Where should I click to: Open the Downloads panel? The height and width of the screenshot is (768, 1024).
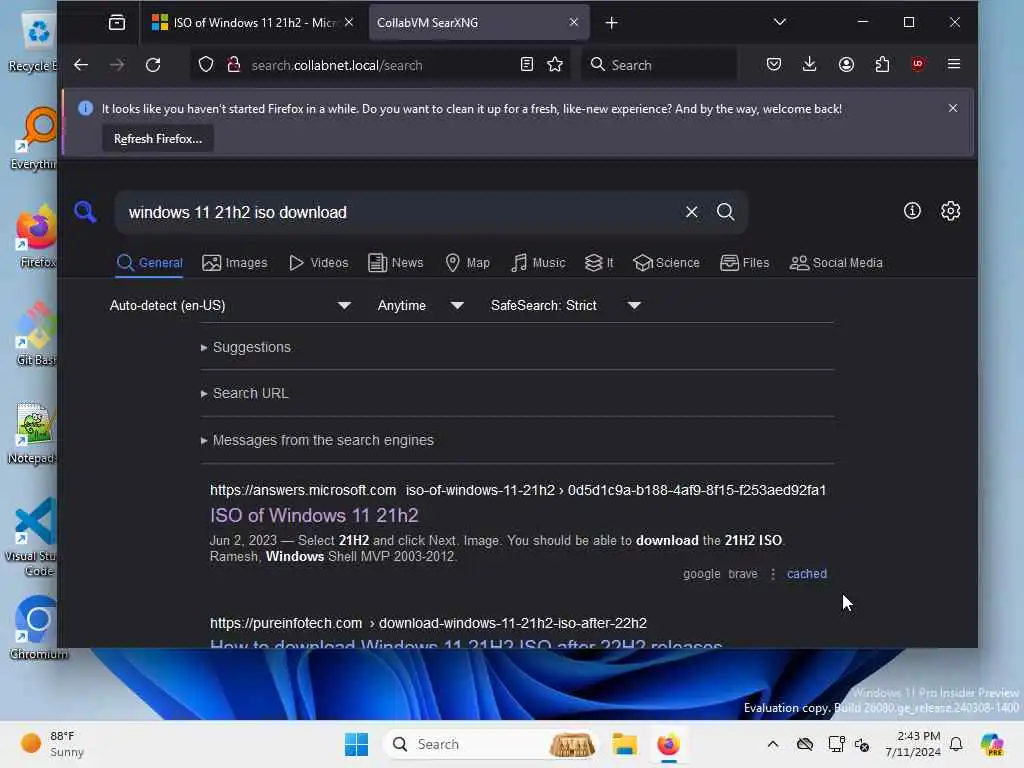point(809,64)
